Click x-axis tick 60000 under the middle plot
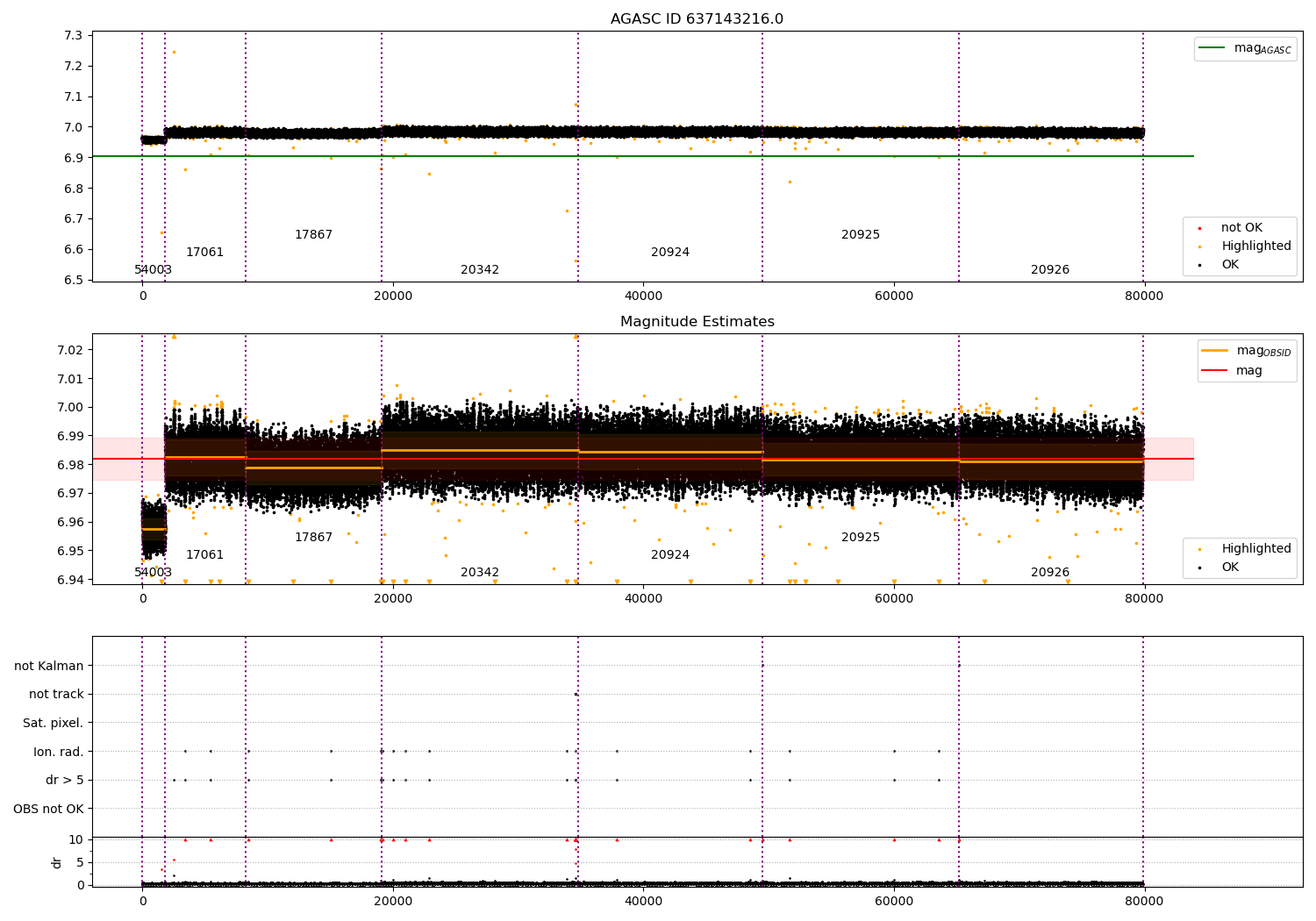The image size is (1316, 921). [894, 599]
